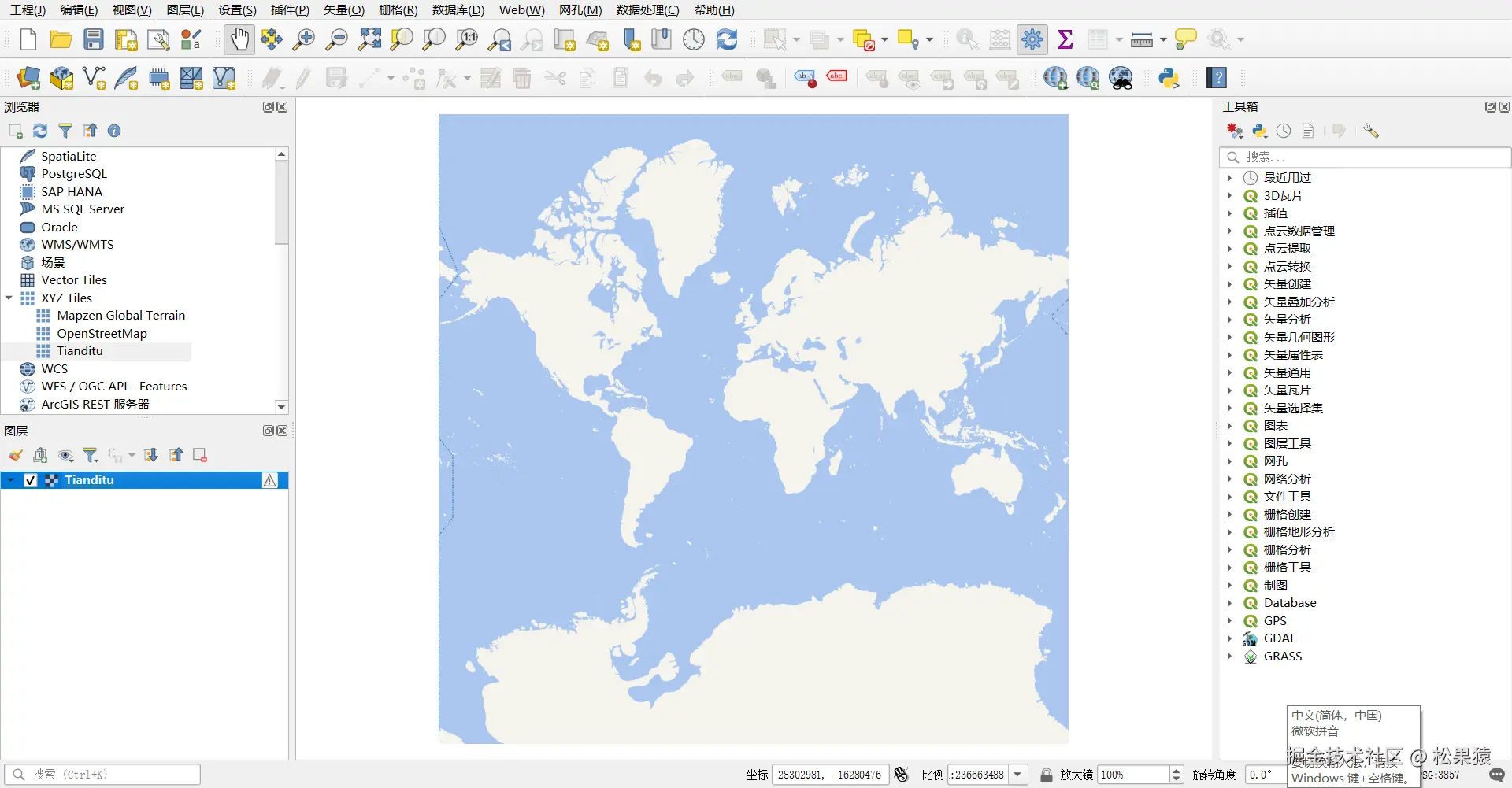Refresh the map canvas
Screen dimensions: 1512x788
[x=727, y=39]
